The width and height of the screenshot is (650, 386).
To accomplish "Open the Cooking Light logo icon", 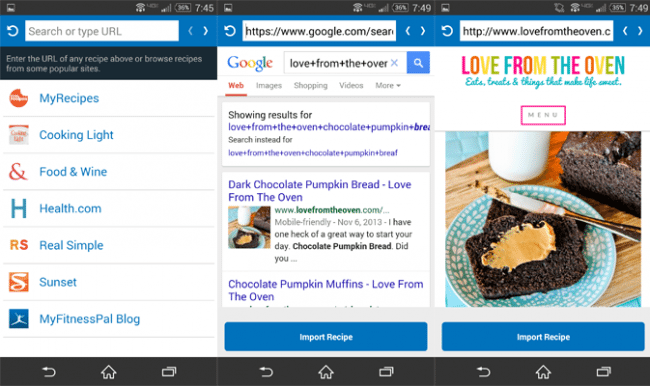I will coord(19,135).
